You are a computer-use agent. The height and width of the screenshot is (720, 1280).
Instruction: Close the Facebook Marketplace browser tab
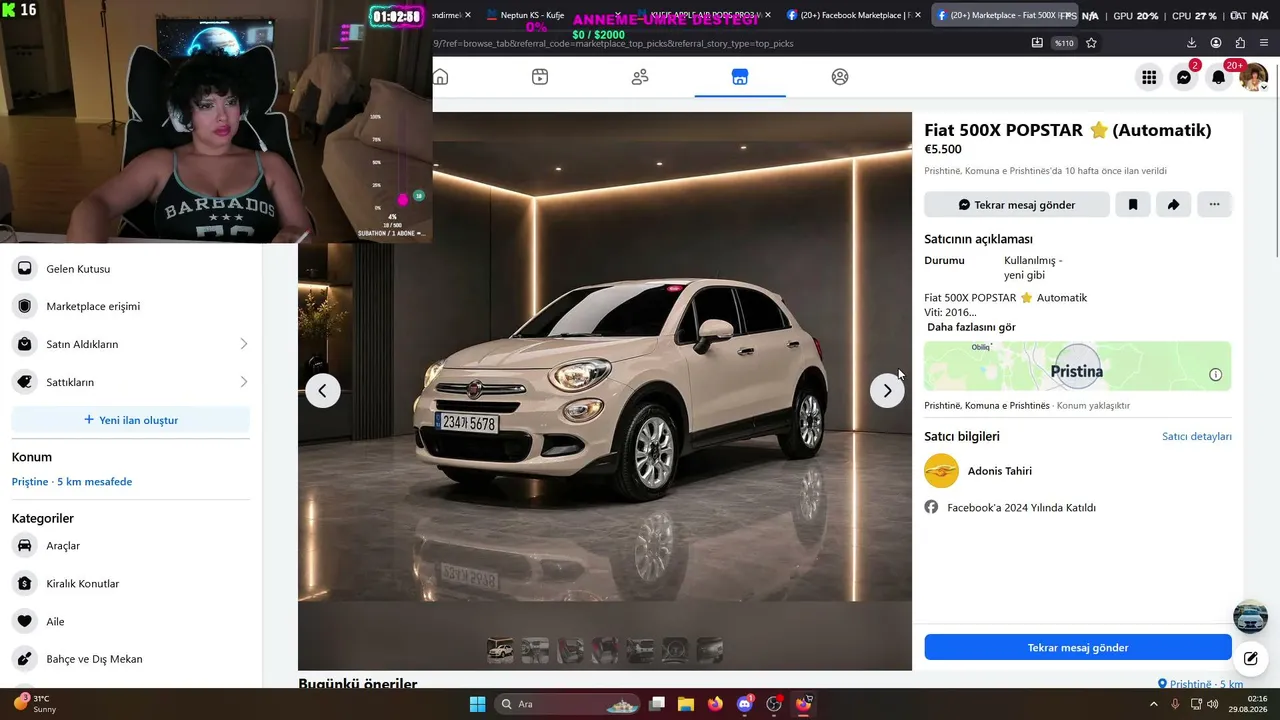pos(918,15)
